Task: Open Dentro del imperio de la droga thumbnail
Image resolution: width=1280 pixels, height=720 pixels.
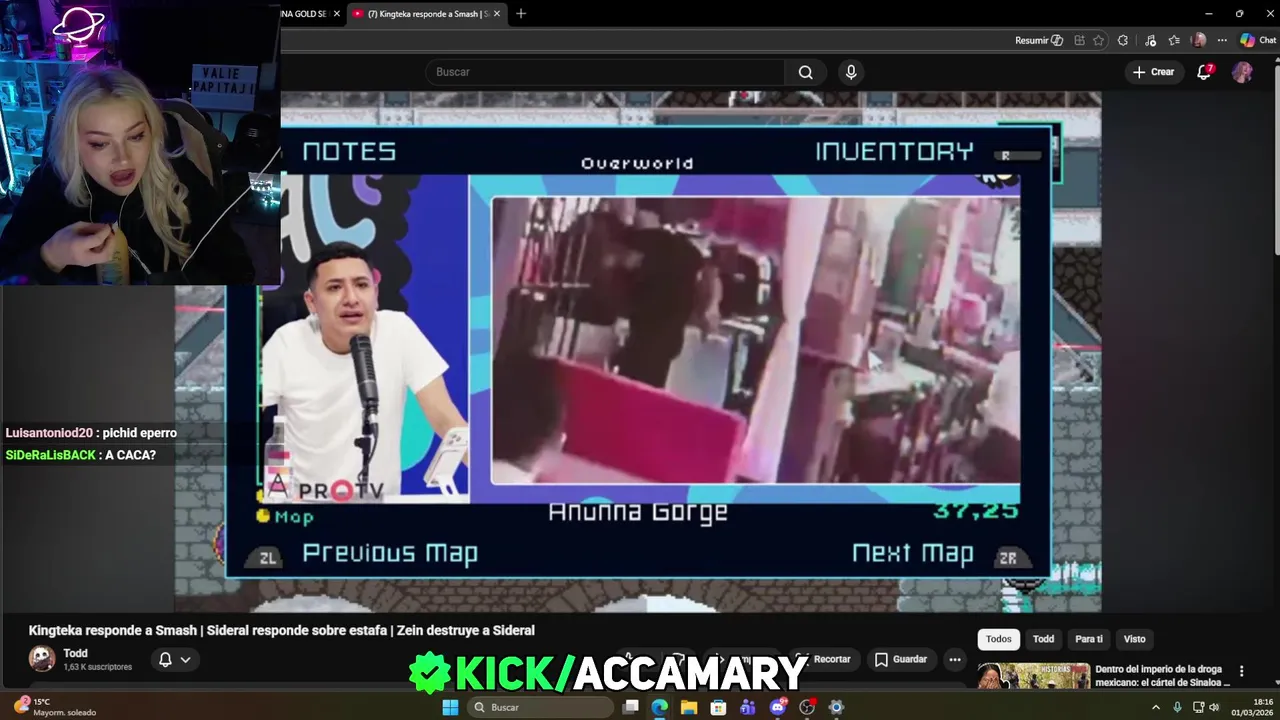Action: (x=1033, y=676)
